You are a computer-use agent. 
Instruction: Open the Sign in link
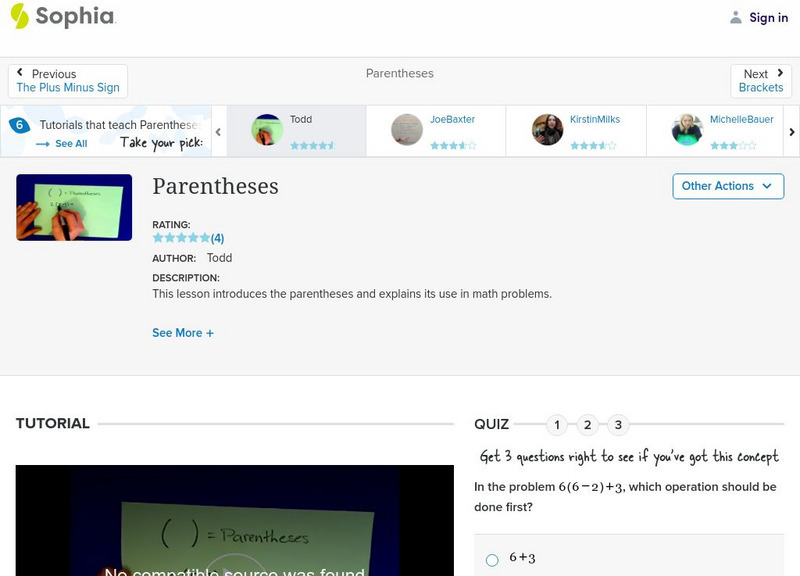coord(768,17)
